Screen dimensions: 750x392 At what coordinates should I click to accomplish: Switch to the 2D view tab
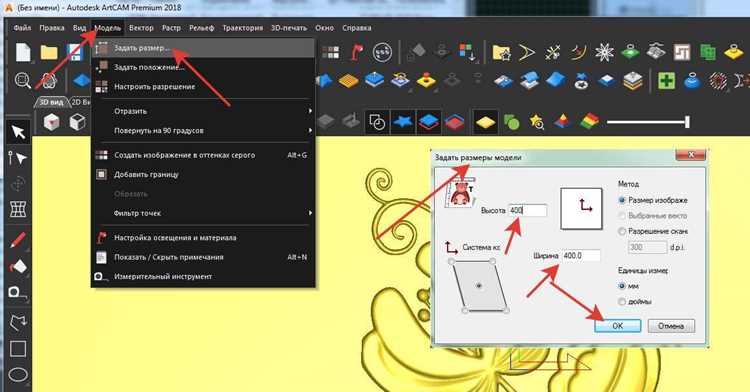coord(80,102)
